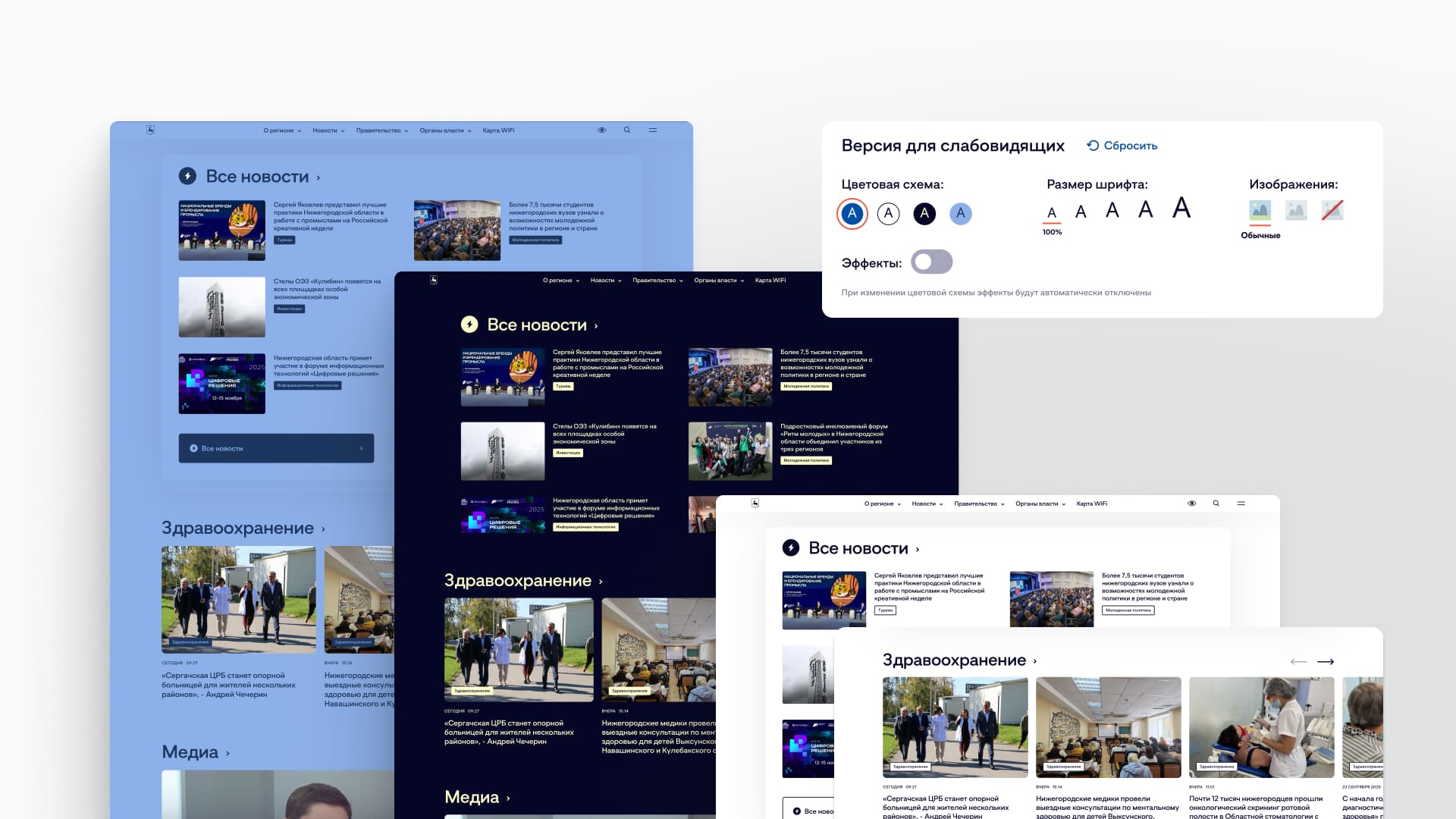Open the hamburger menu in the blue page header

653,130
